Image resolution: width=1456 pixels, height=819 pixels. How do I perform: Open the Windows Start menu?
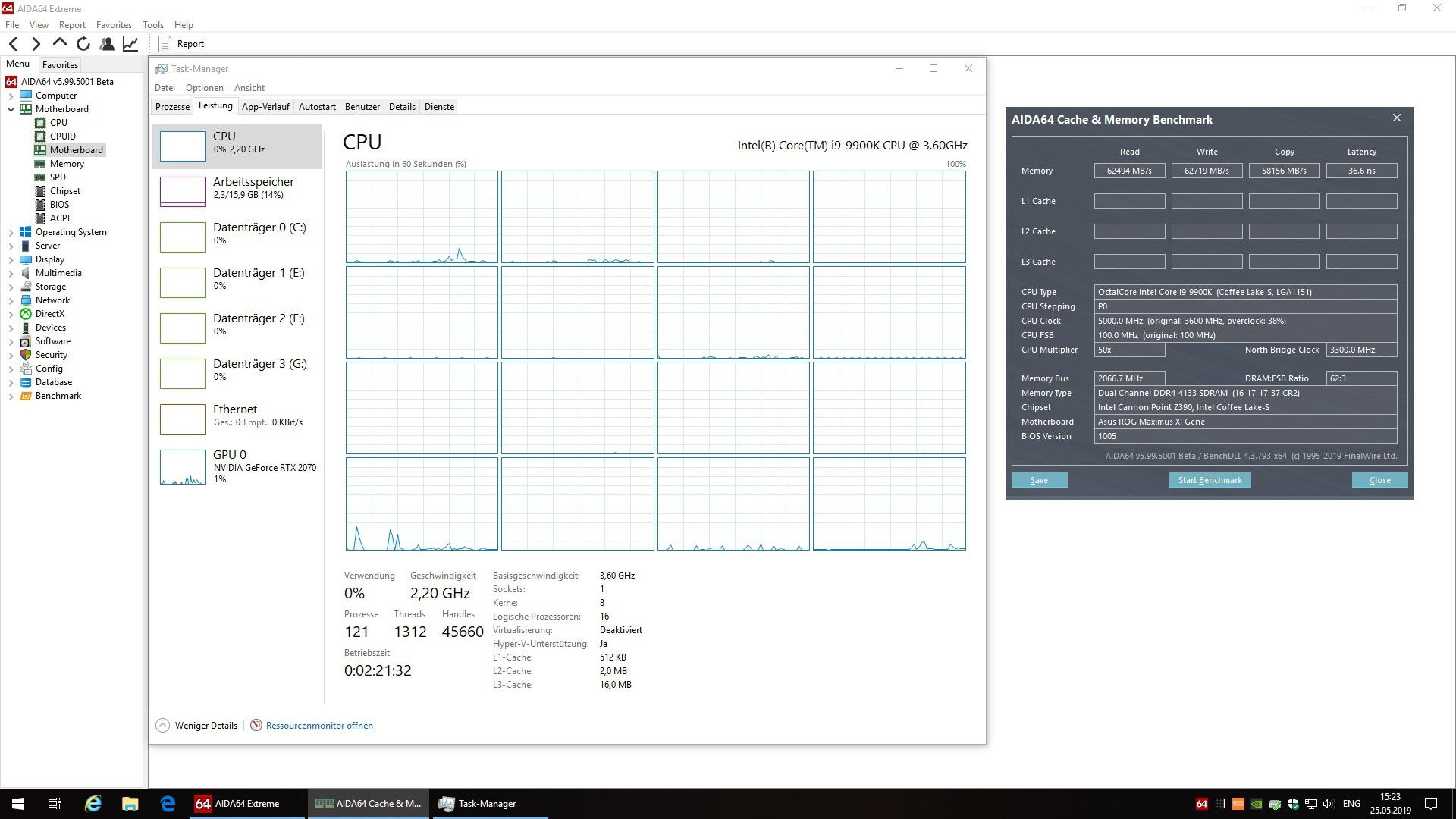18,804
